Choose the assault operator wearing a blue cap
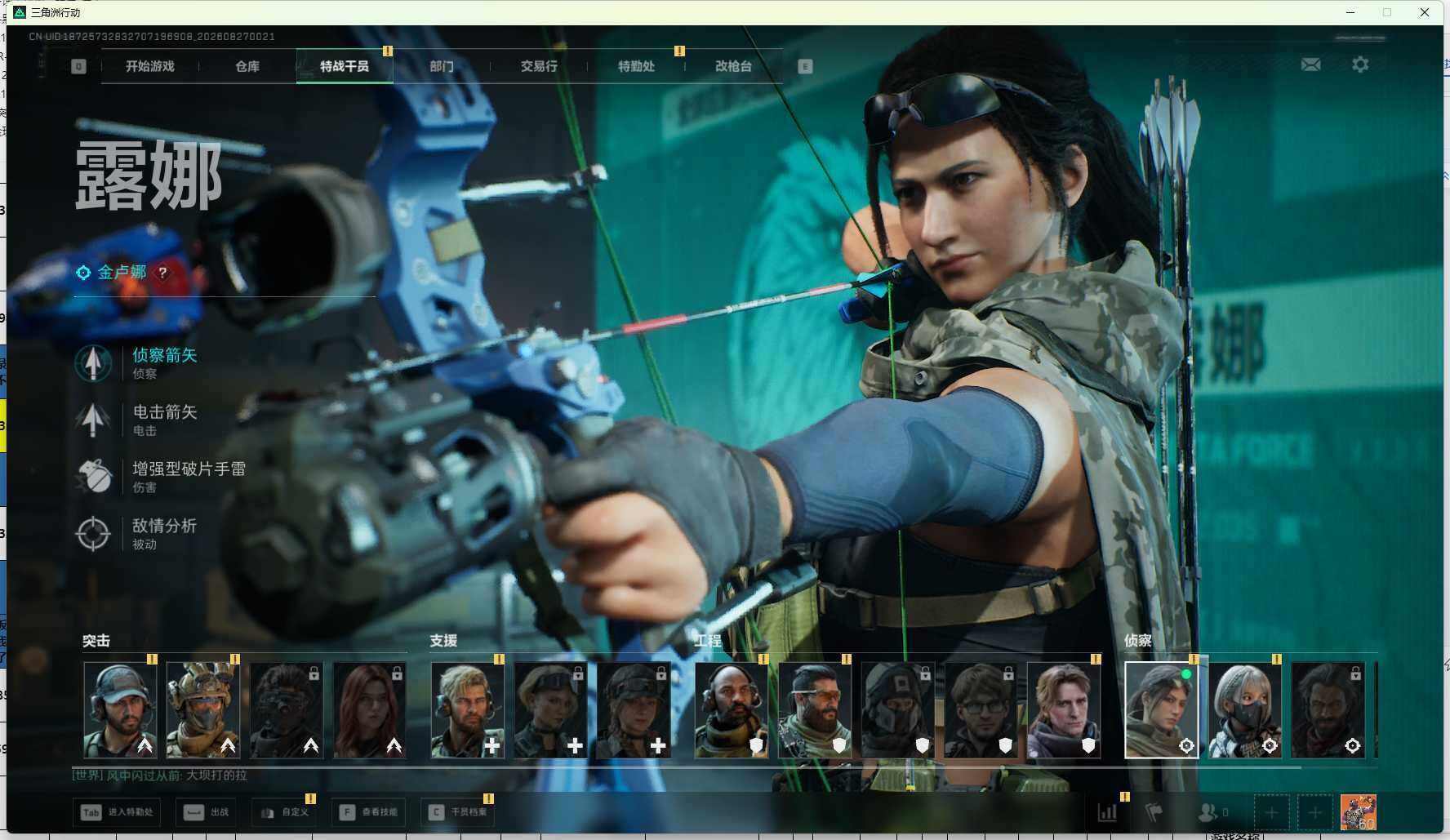This screenshot has width=1450, height=840. pos(120,710)
